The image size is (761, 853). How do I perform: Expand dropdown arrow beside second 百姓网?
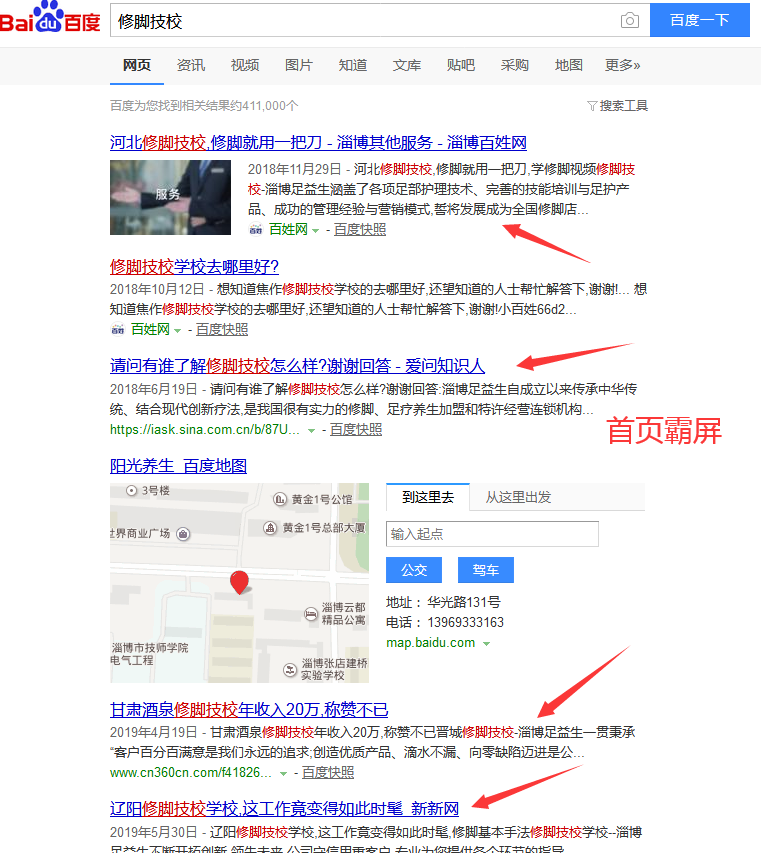click(177, 331)
